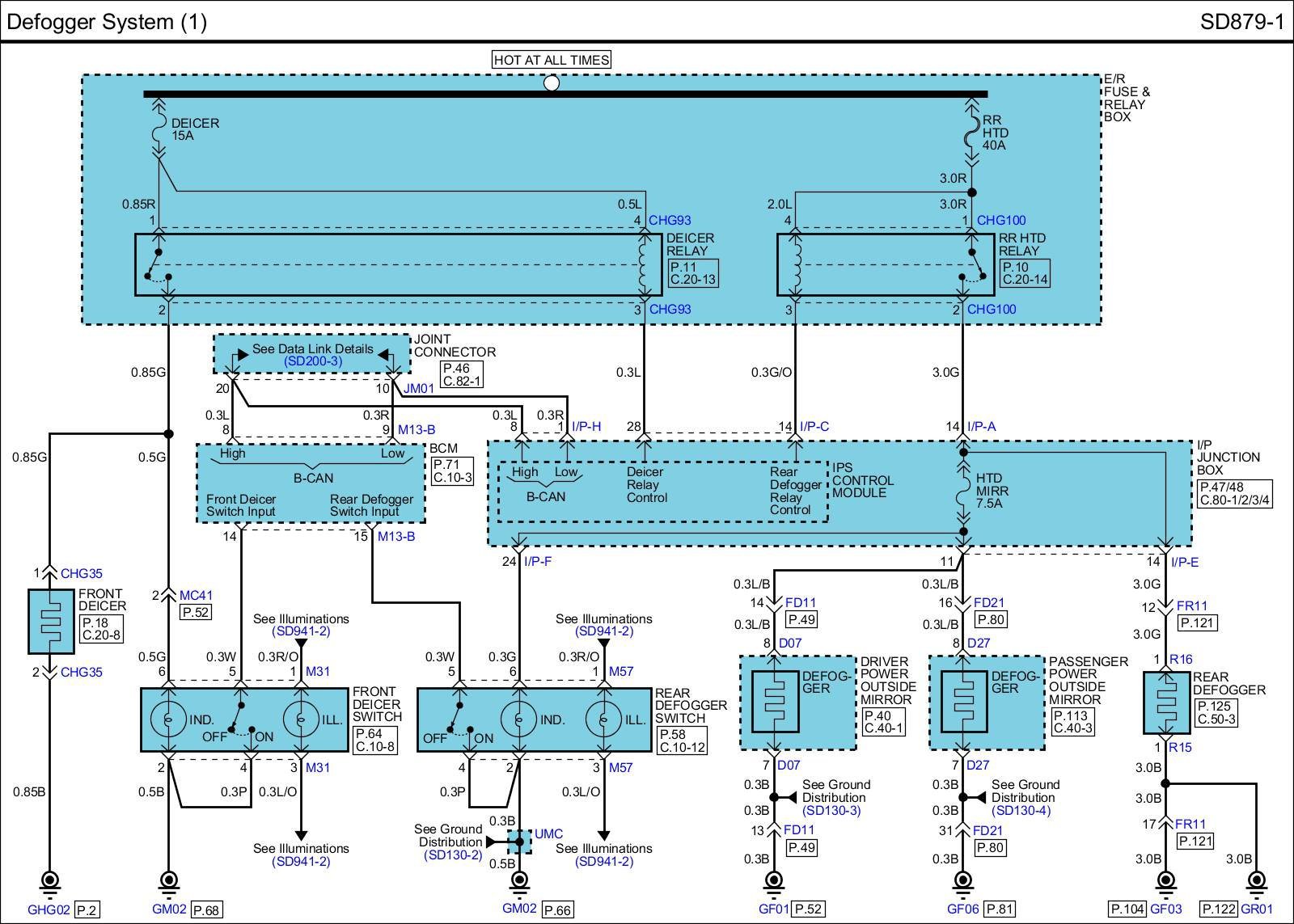Toggle the Front Deicer Switch OFF/ON contact

239,721
